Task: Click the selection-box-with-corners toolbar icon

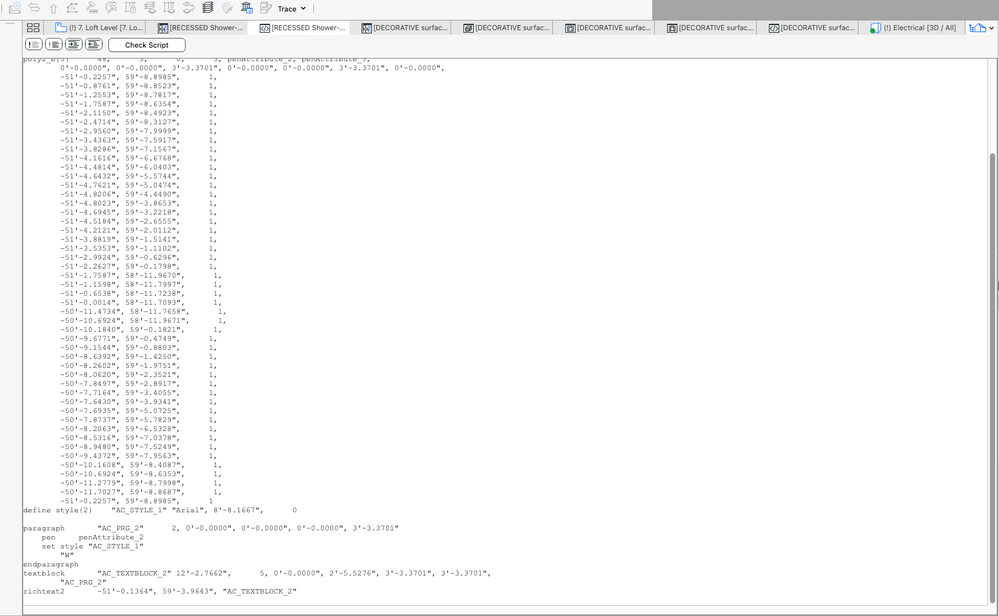Action: (x=72, y=8)
